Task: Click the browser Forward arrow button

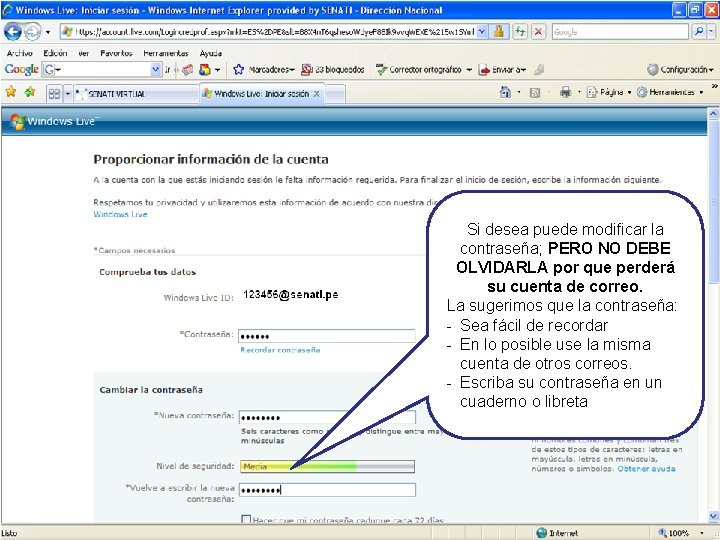Action: point(32,32)
